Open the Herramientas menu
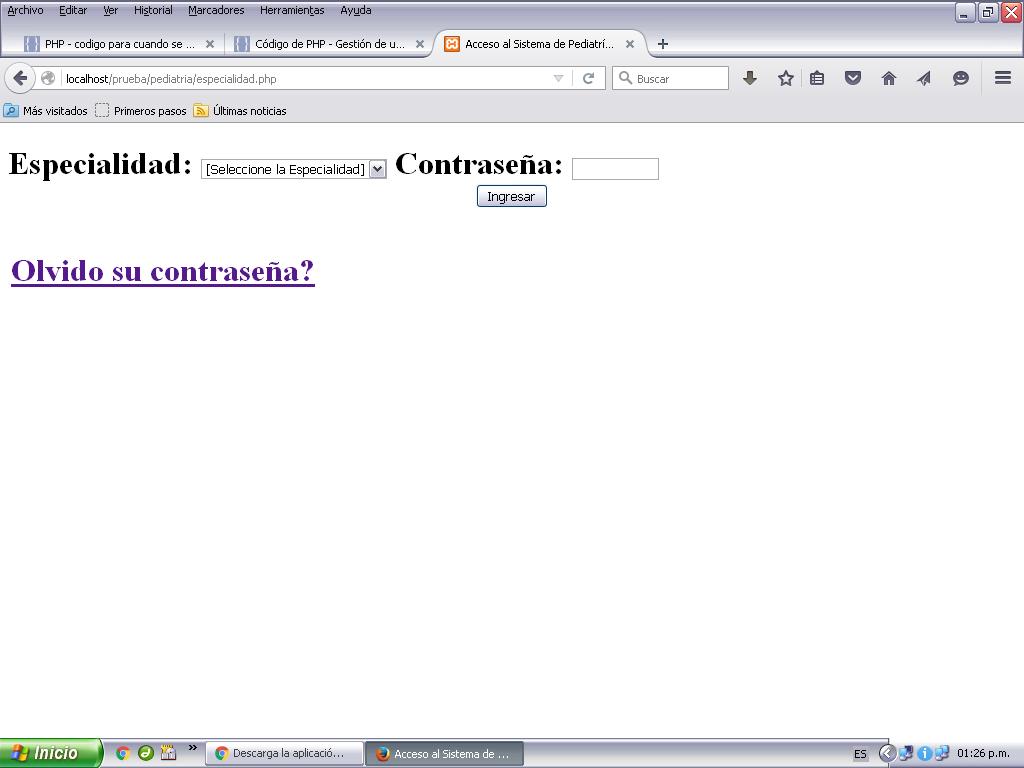This screenshot has height=768, width=1024. [292, 10]
